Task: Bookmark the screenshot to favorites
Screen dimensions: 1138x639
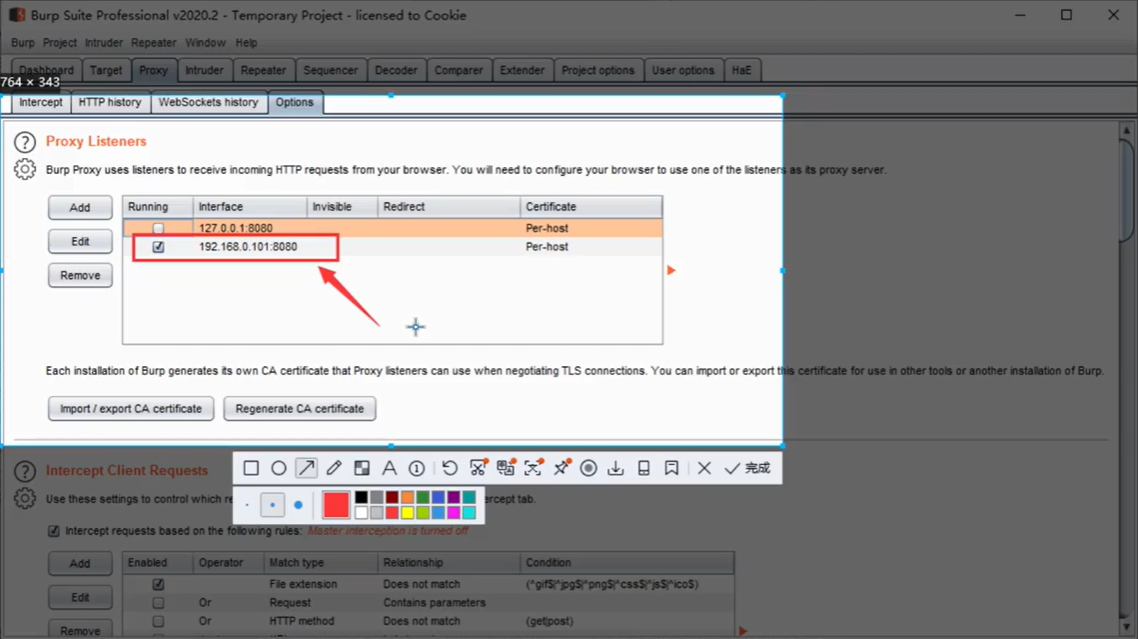Action: tap(671, 468)
